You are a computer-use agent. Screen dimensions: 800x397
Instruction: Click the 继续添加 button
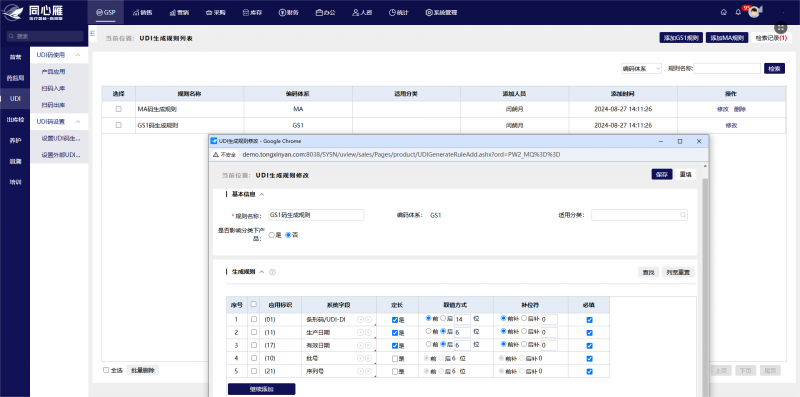pyautogui.click(x=261, y=389)
